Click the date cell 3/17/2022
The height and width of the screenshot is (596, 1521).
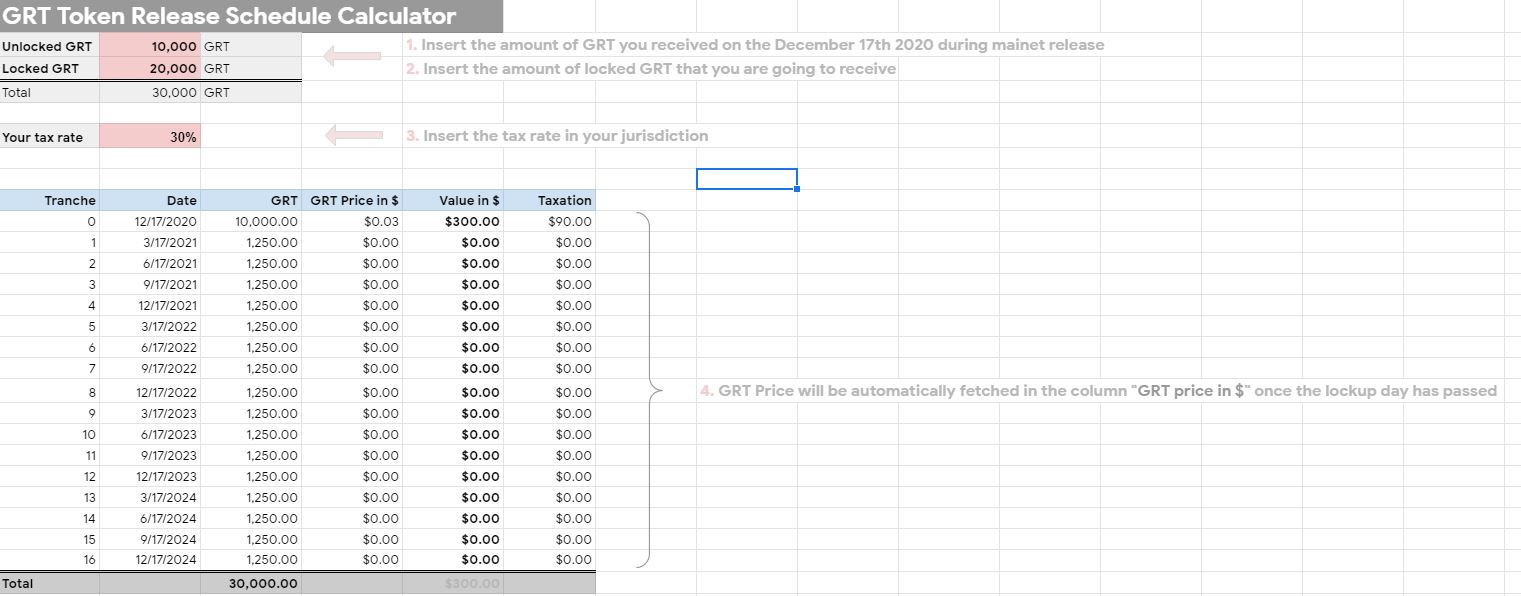(x=150, y=326)
